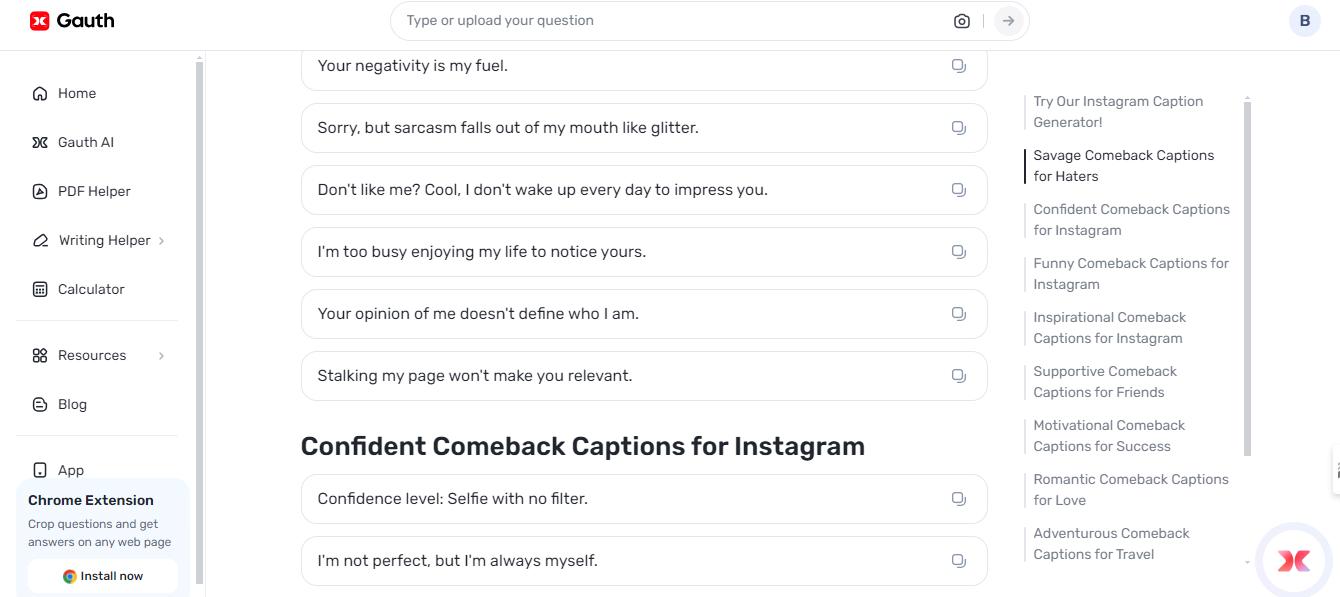
Task: Click the camera icon to upload a question
Action: click(961, 20)
